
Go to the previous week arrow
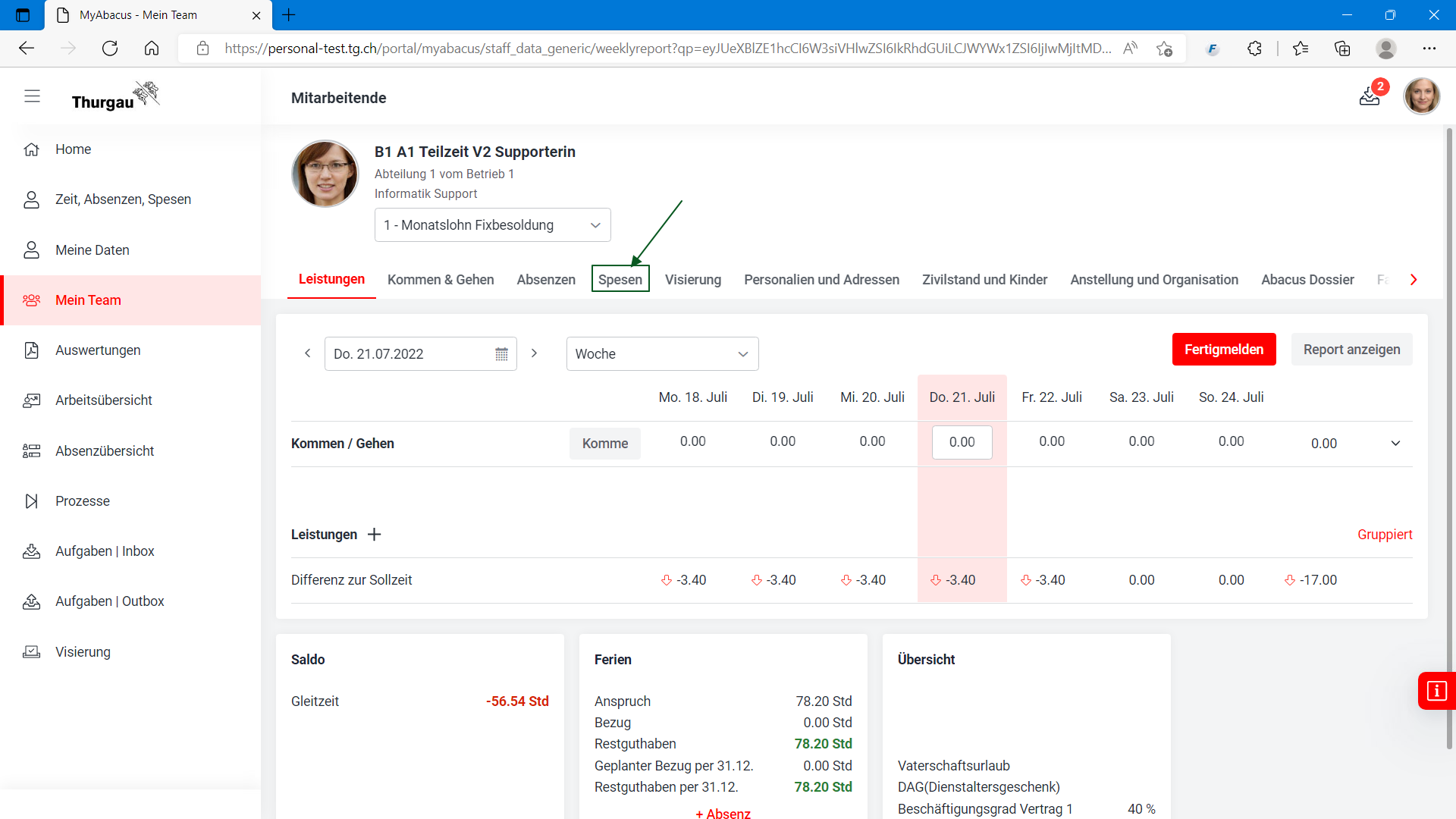point(307,353)
